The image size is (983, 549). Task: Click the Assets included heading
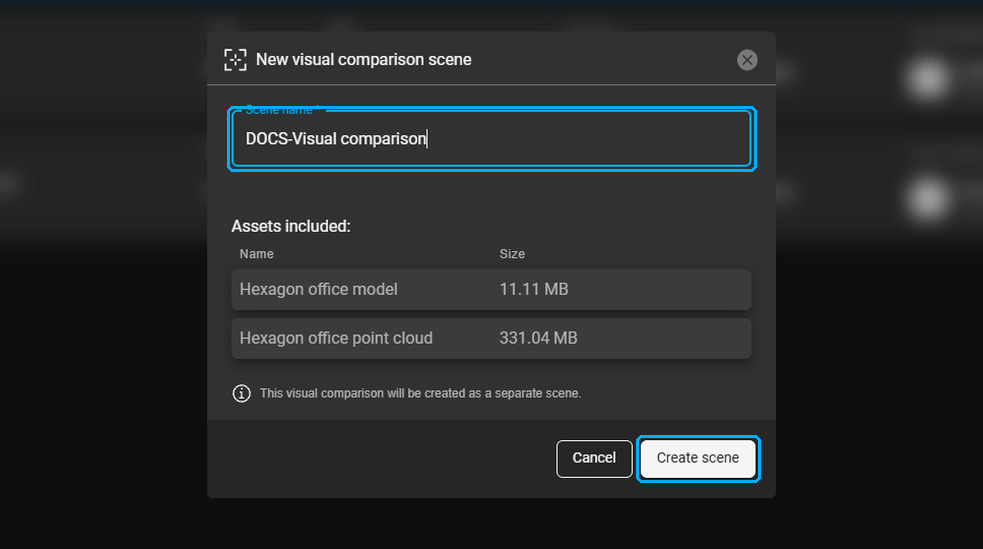pos(291,226)
